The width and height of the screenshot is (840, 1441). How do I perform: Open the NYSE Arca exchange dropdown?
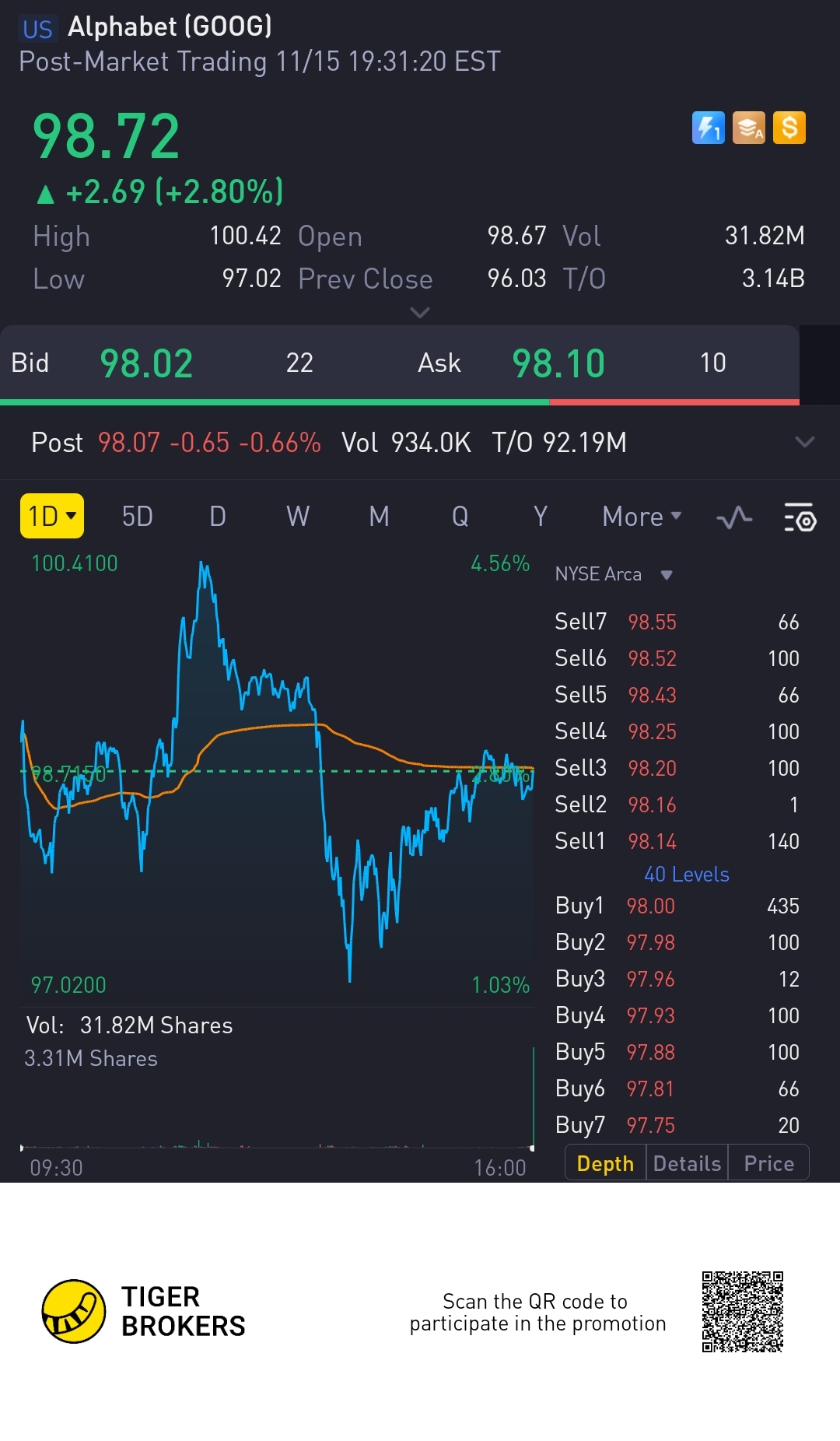[614, 574]
